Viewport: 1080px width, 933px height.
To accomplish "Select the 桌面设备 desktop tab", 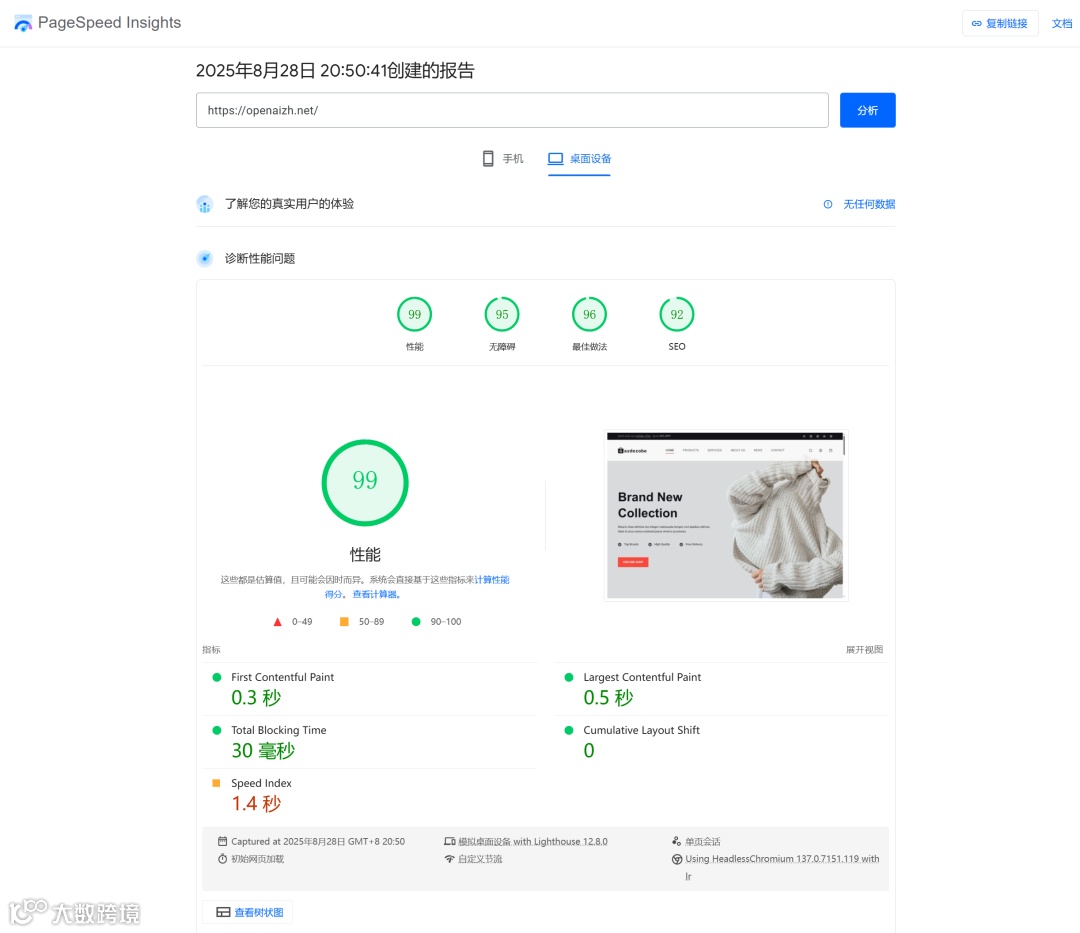I will pos(579,159).
